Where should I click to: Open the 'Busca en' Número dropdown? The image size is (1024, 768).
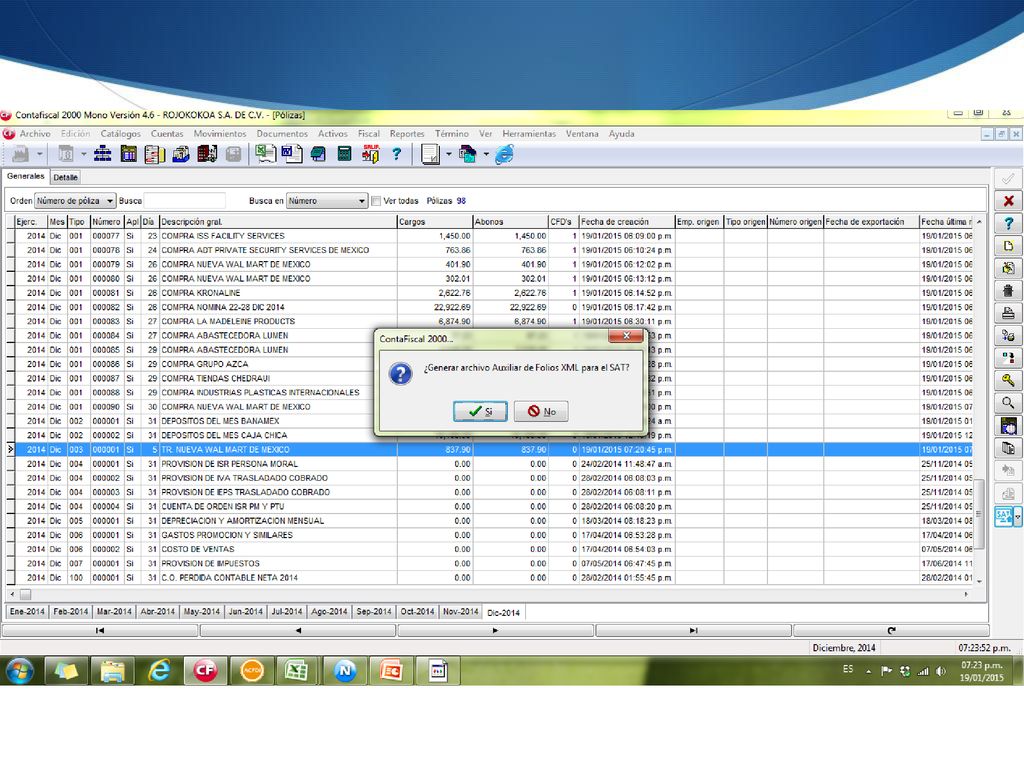pos(327,201)
